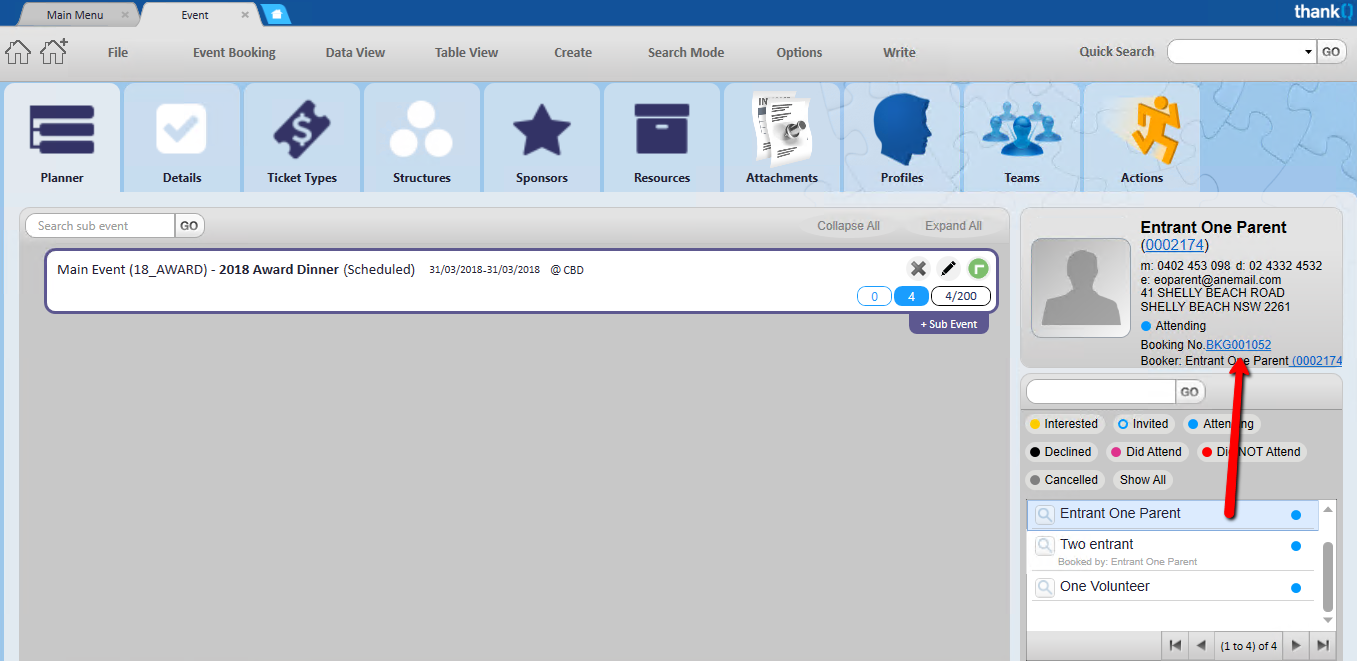The height and width of the screenshot is (661, 1357).
Task: Open the Teams icon tab
Action: click(x=1022, y=138)
